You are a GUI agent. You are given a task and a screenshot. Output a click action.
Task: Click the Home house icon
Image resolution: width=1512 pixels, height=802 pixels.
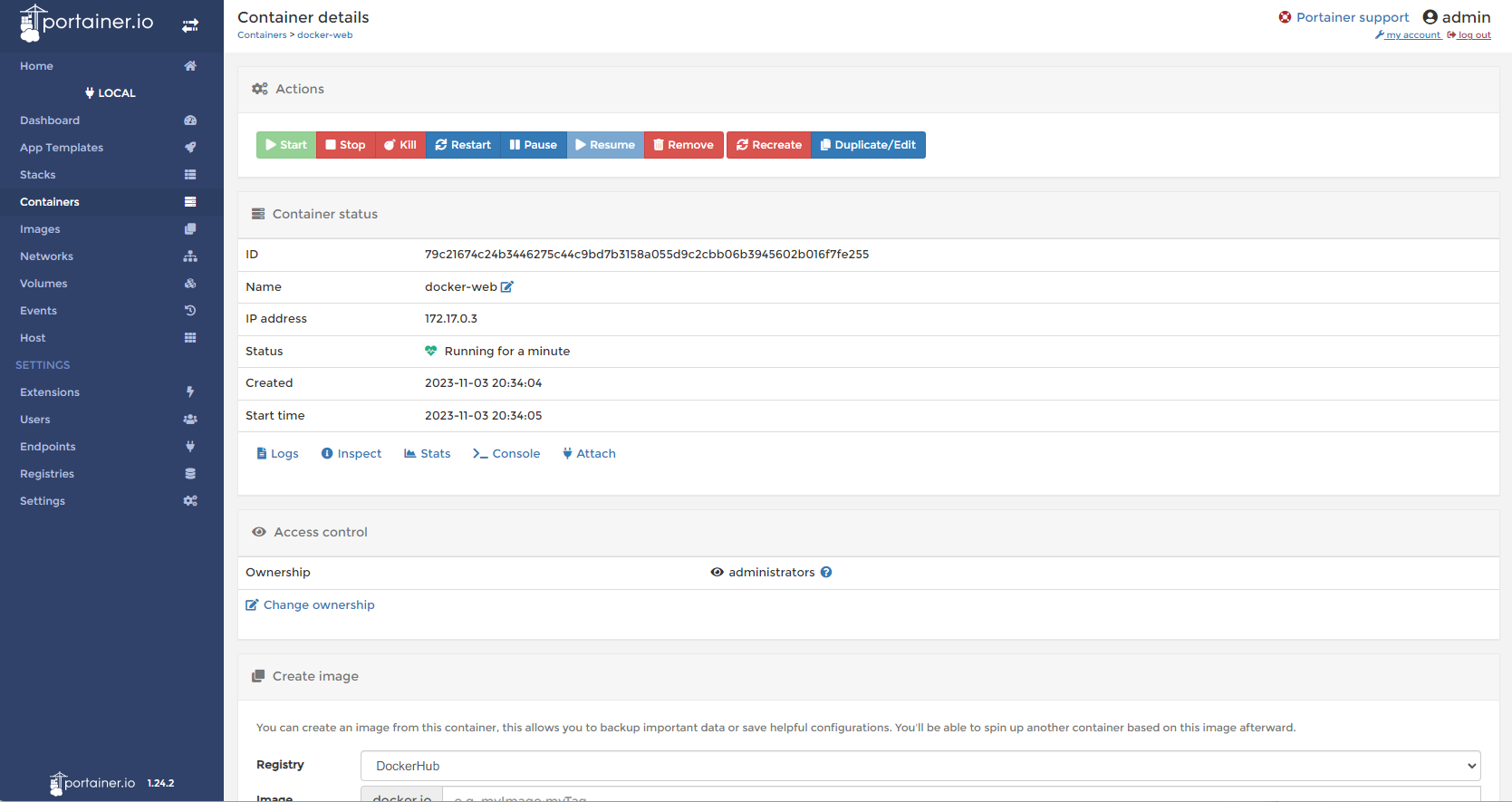[190, 66]
